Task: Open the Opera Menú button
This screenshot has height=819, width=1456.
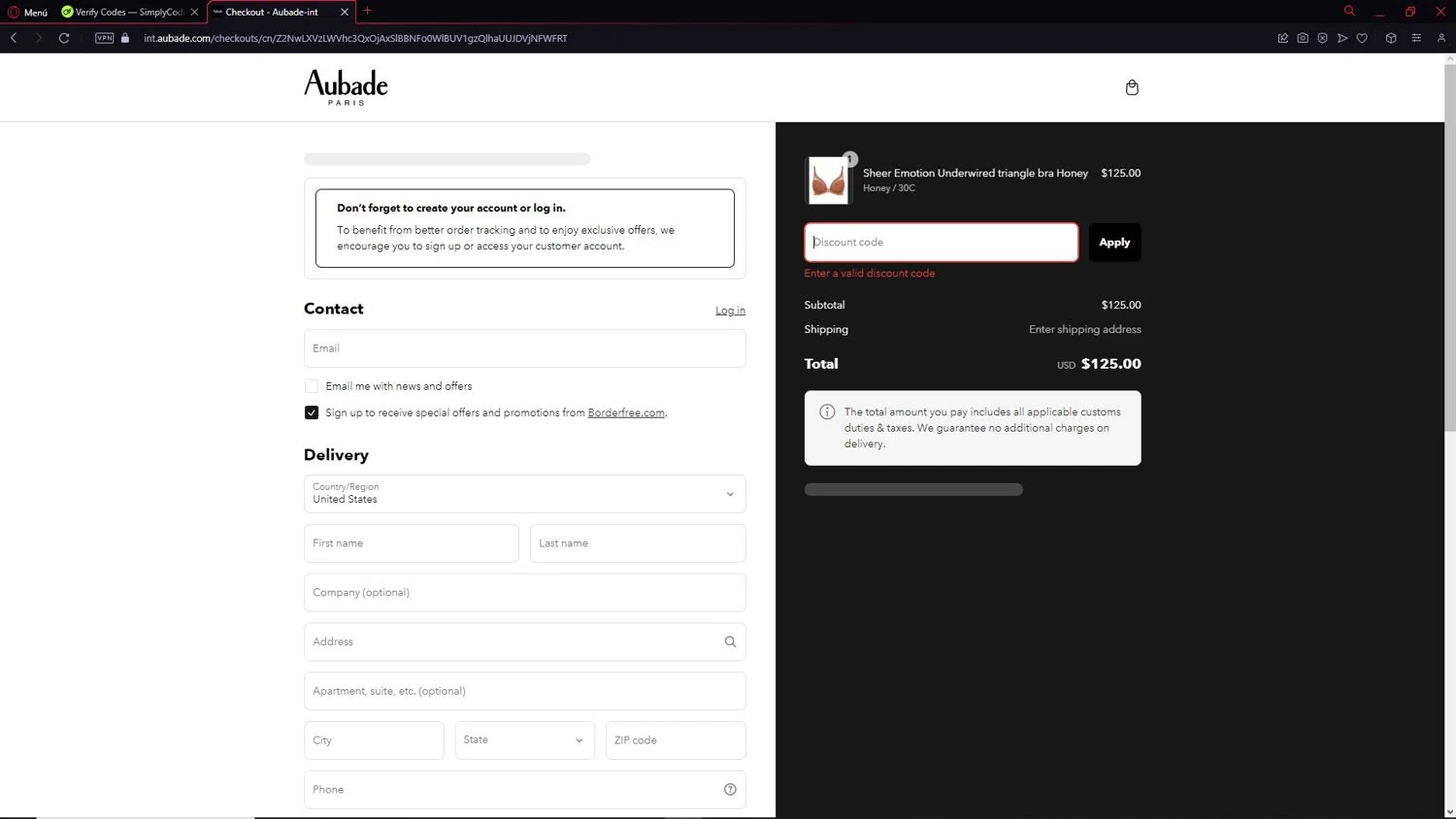Action: click(27, 12)
